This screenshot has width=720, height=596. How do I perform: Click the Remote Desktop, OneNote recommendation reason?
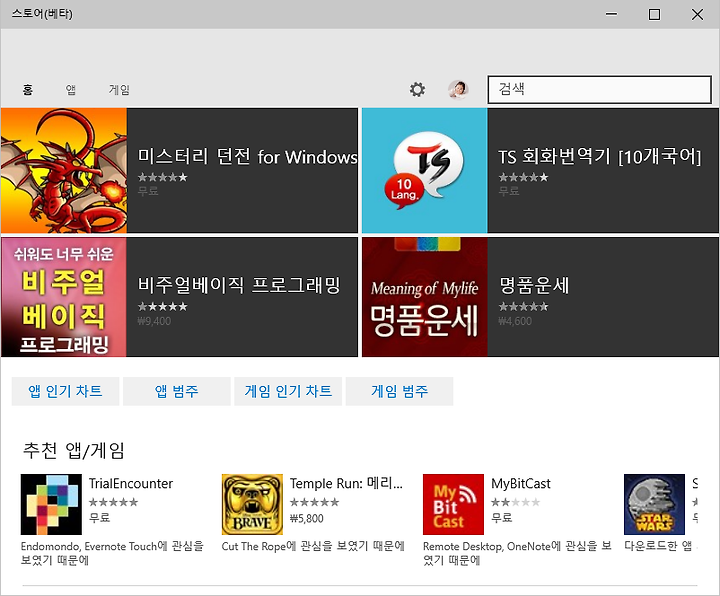pos(517,553)
